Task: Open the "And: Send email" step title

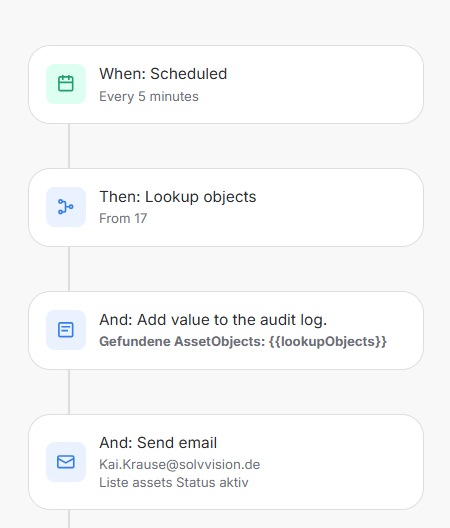Action: pos(158,443)
